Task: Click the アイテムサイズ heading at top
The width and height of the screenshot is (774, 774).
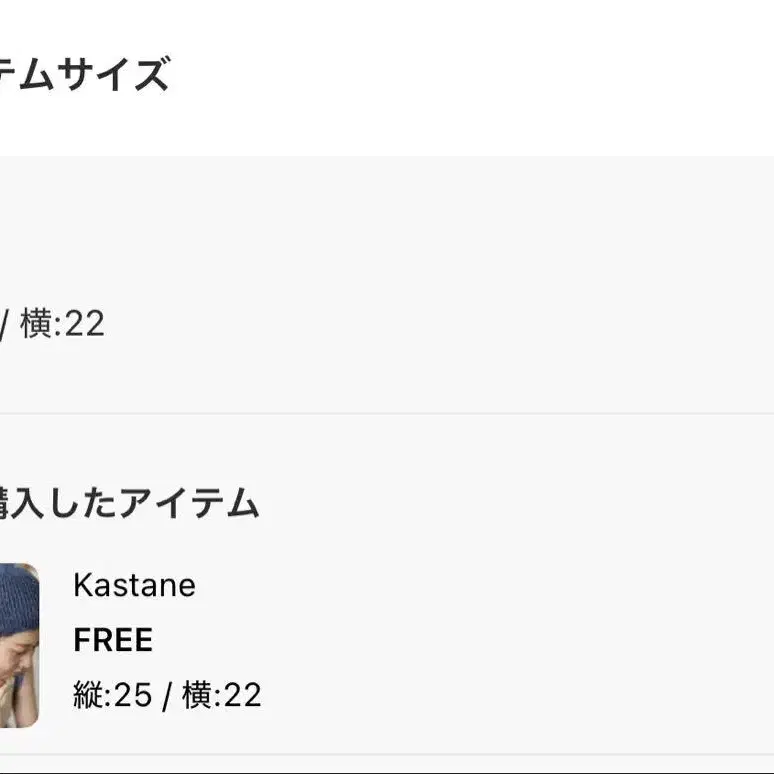Action: point(85,74)
